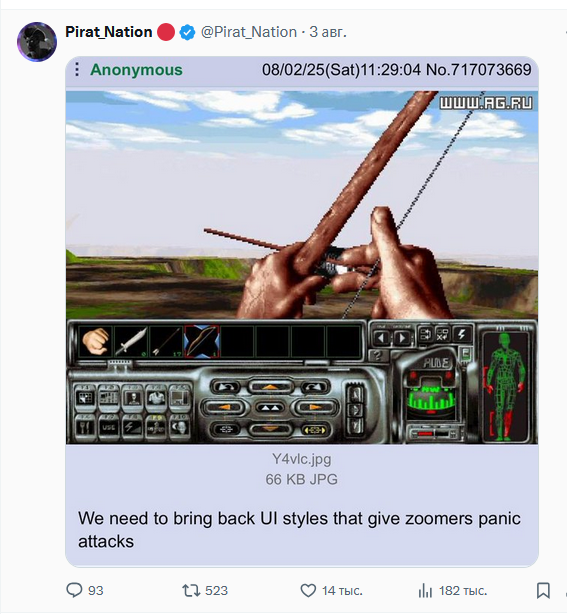
Task: Open the Y4vlc.jpg file name
Action: click(x=302, y=459)
